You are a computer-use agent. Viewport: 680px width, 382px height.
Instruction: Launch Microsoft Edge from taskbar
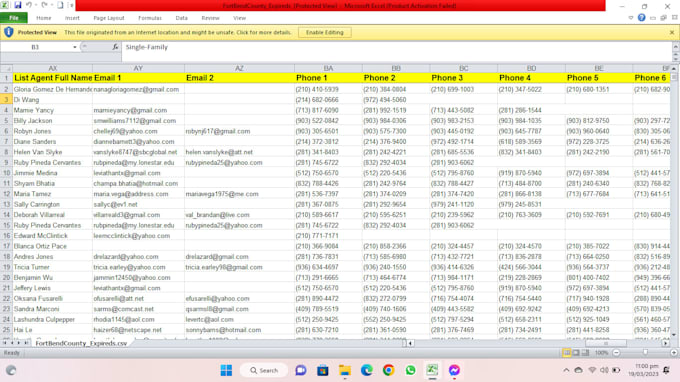pos(366,370)
